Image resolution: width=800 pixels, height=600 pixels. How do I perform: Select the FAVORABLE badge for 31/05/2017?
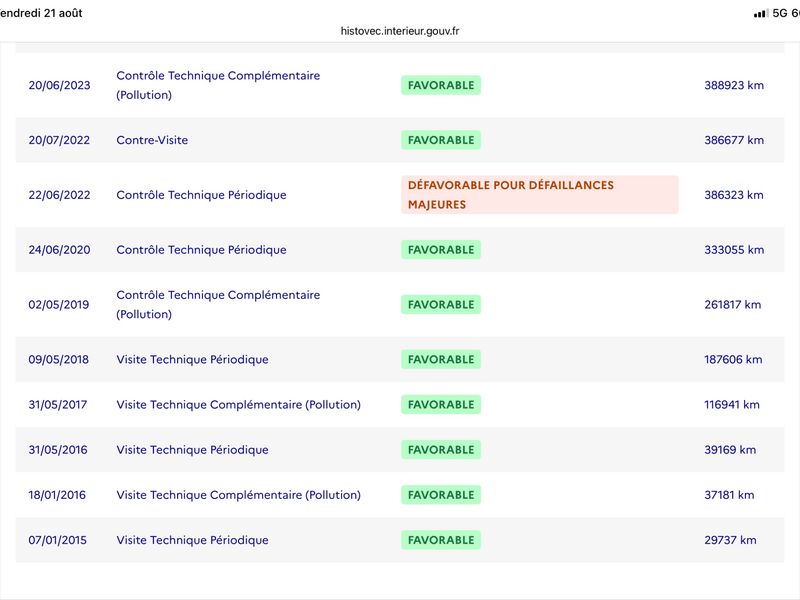pyautogui.click(x=441, y=405)
